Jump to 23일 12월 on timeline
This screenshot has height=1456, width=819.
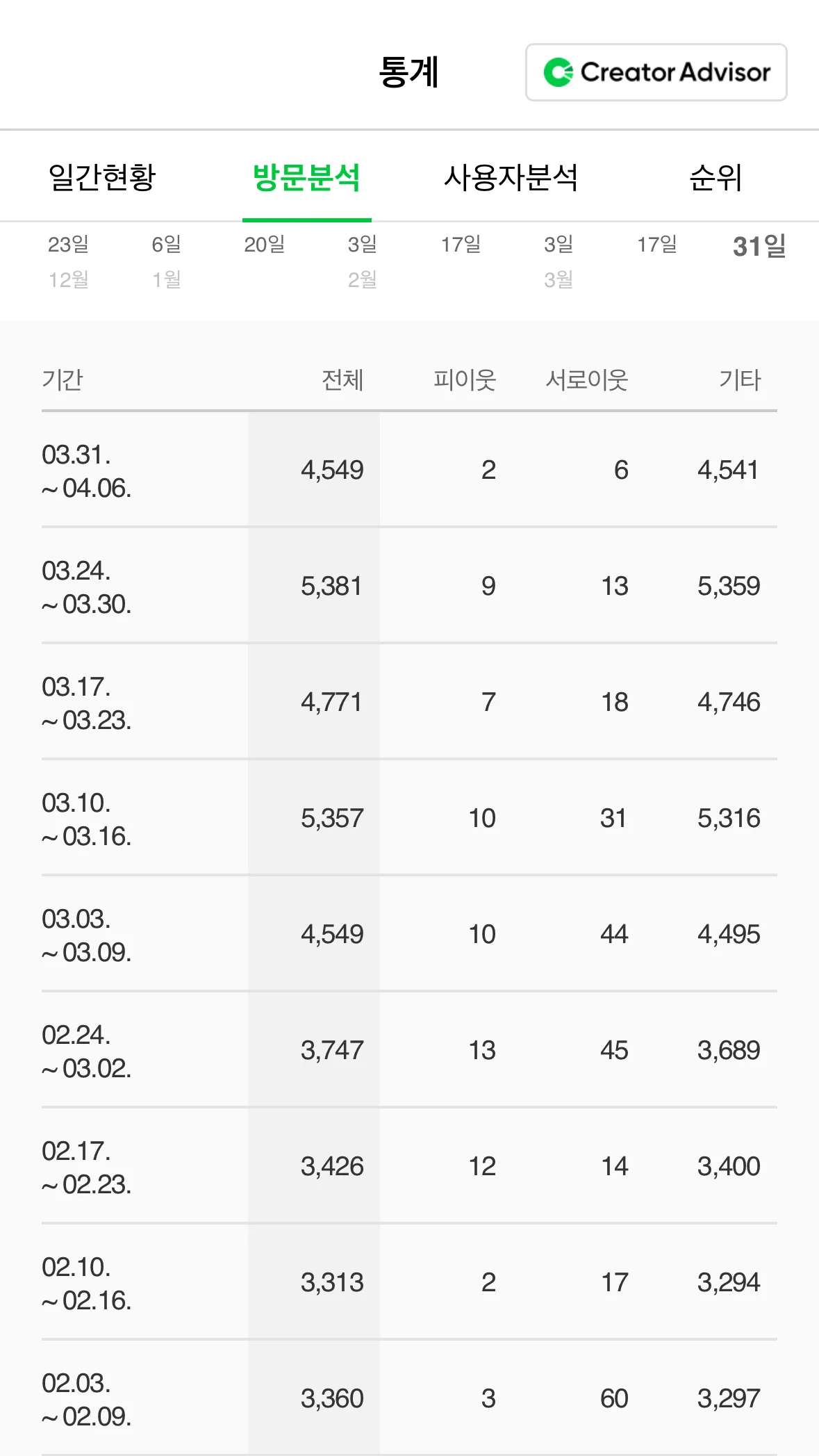point(68,261)
